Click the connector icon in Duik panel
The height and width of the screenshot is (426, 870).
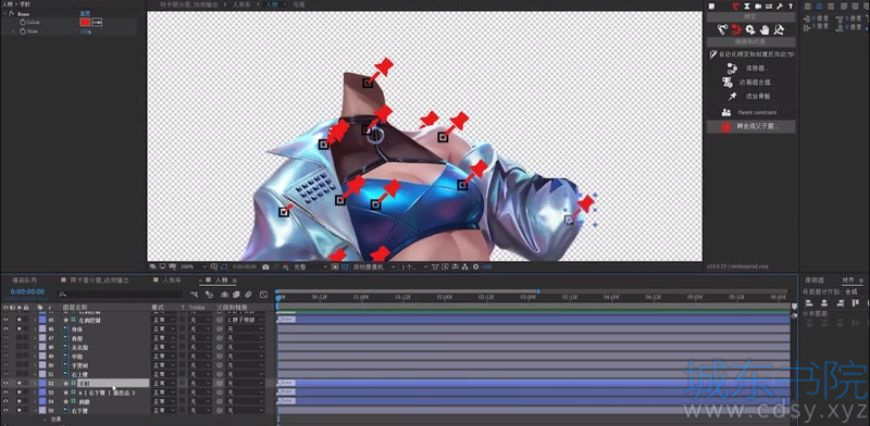pos(732,68)
